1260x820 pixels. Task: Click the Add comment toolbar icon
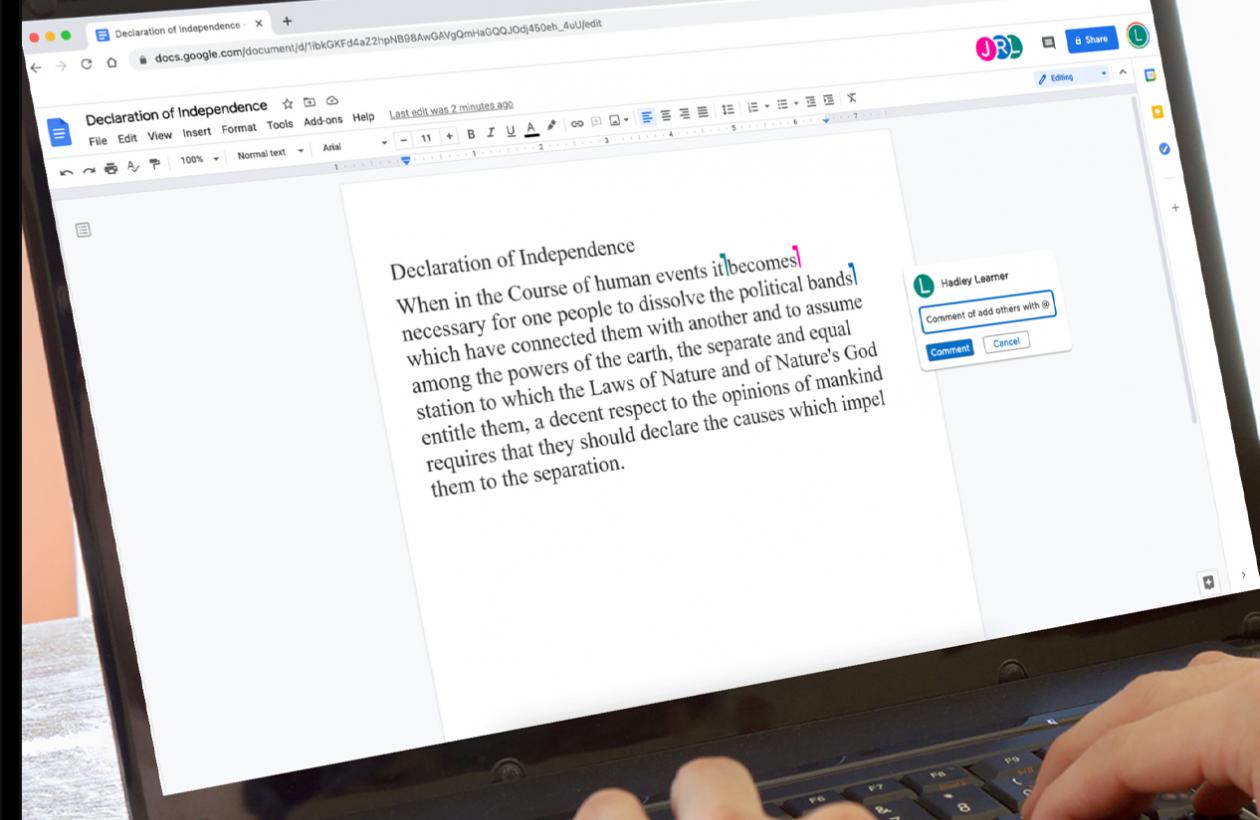pos(596,121)
